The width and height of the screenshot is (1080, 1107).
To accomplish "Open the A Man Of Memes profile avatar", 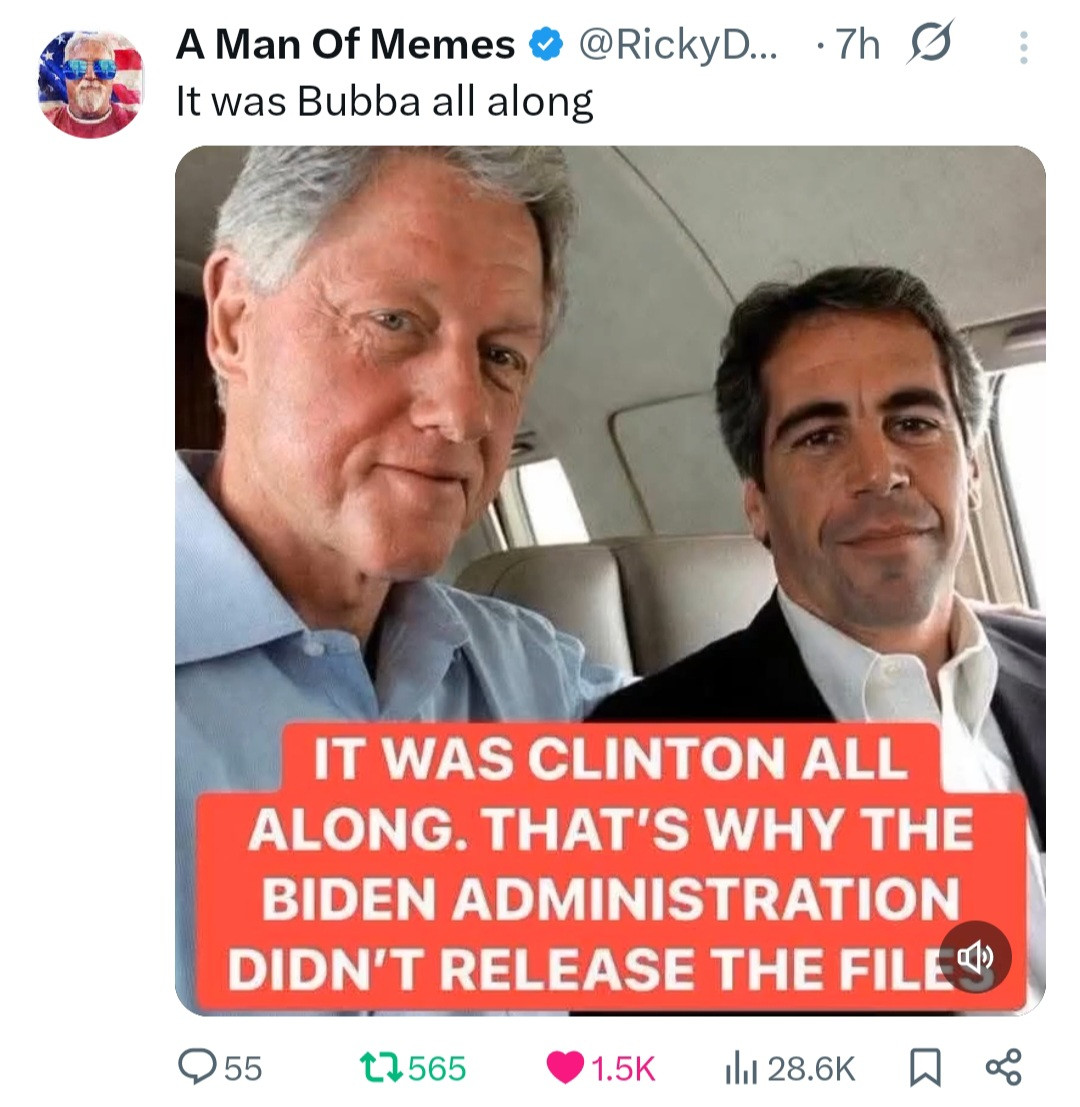I will coord(90,84).
